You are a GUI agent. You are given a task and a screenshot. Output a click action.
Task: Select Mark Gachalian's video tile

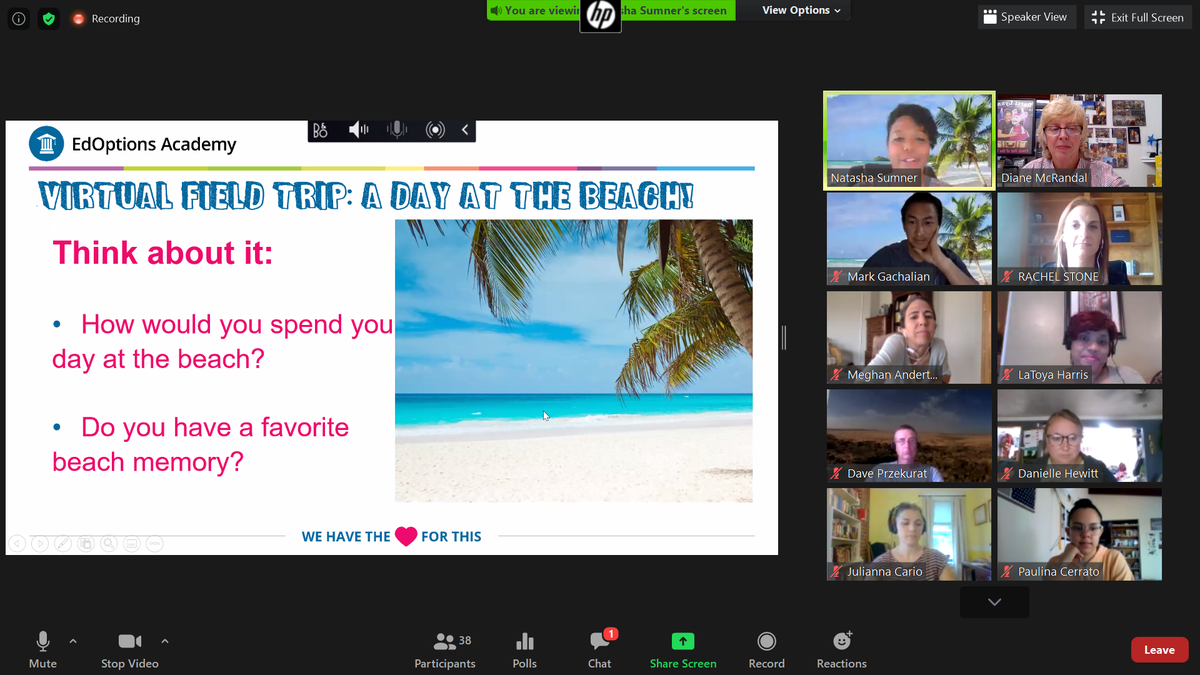pyautogui.click(x=909, y=239)
